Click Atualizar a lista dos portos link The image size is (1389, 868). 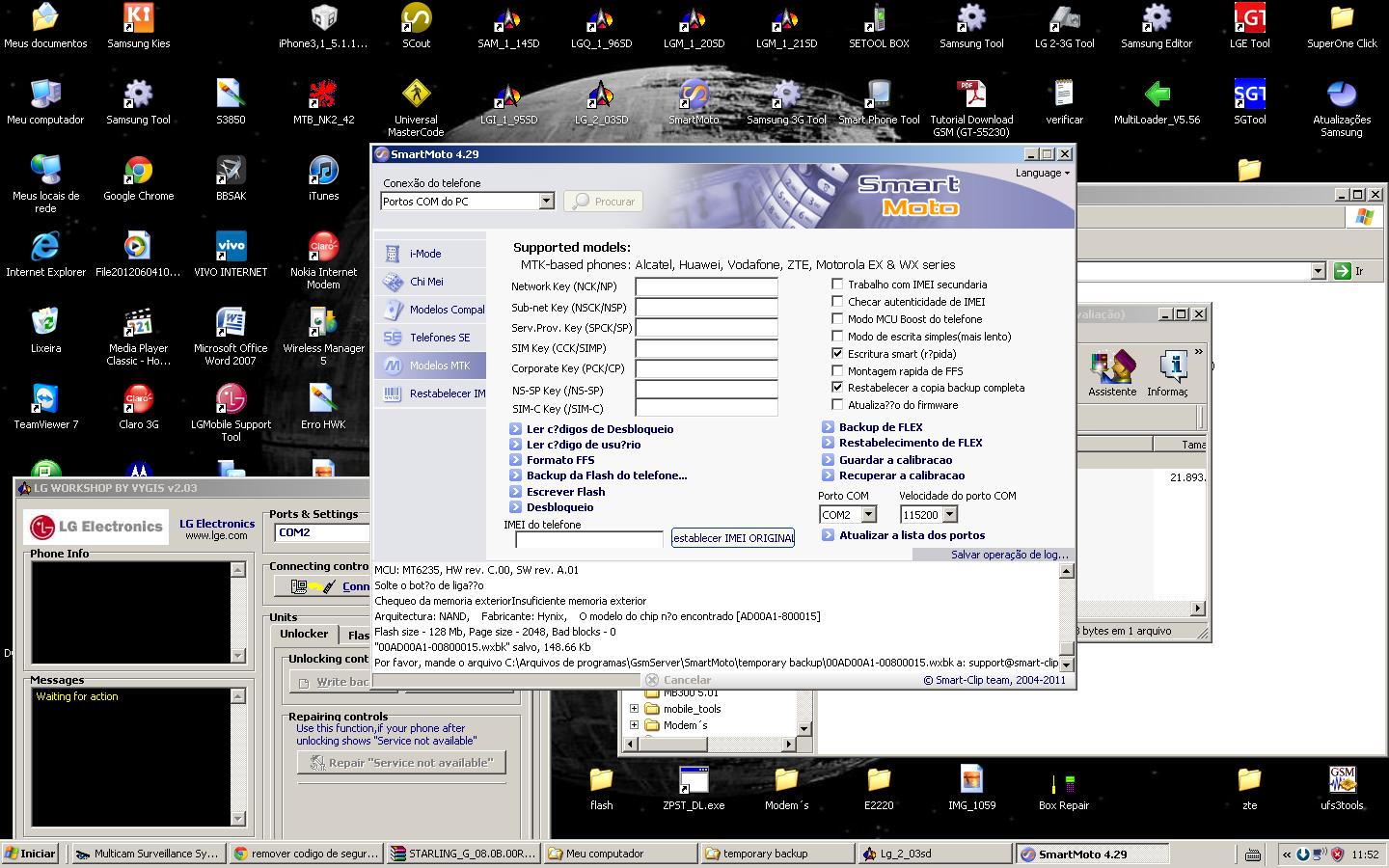[912, 535]
